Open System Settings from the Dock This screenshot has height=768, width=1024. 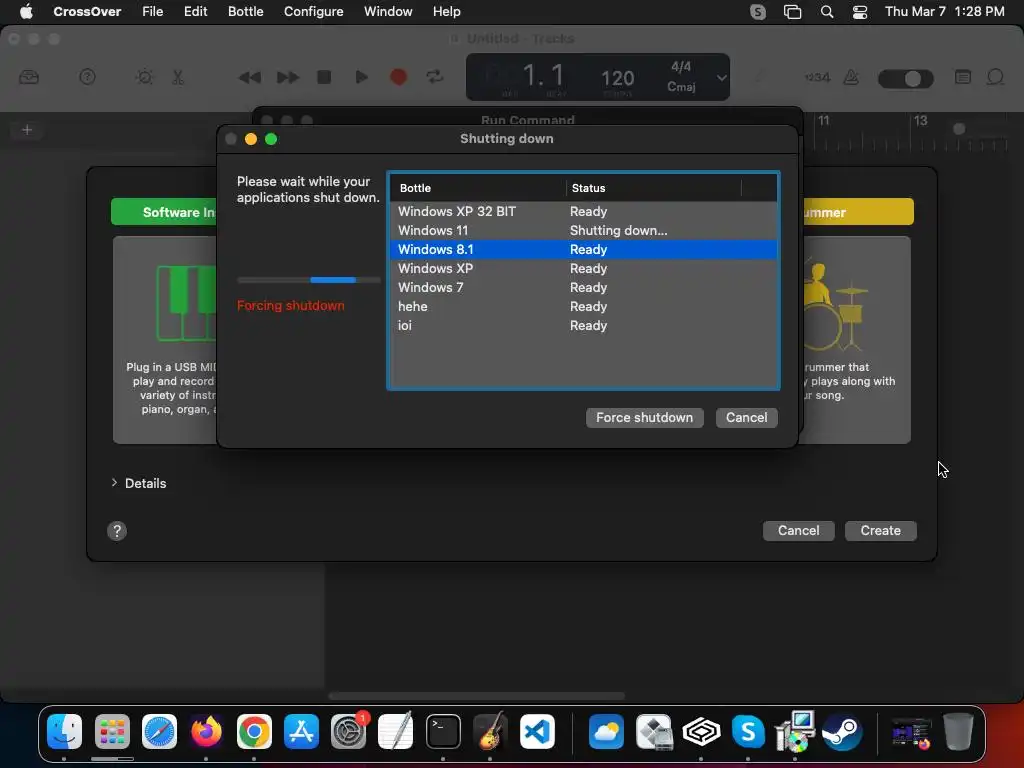click(349, 731)
